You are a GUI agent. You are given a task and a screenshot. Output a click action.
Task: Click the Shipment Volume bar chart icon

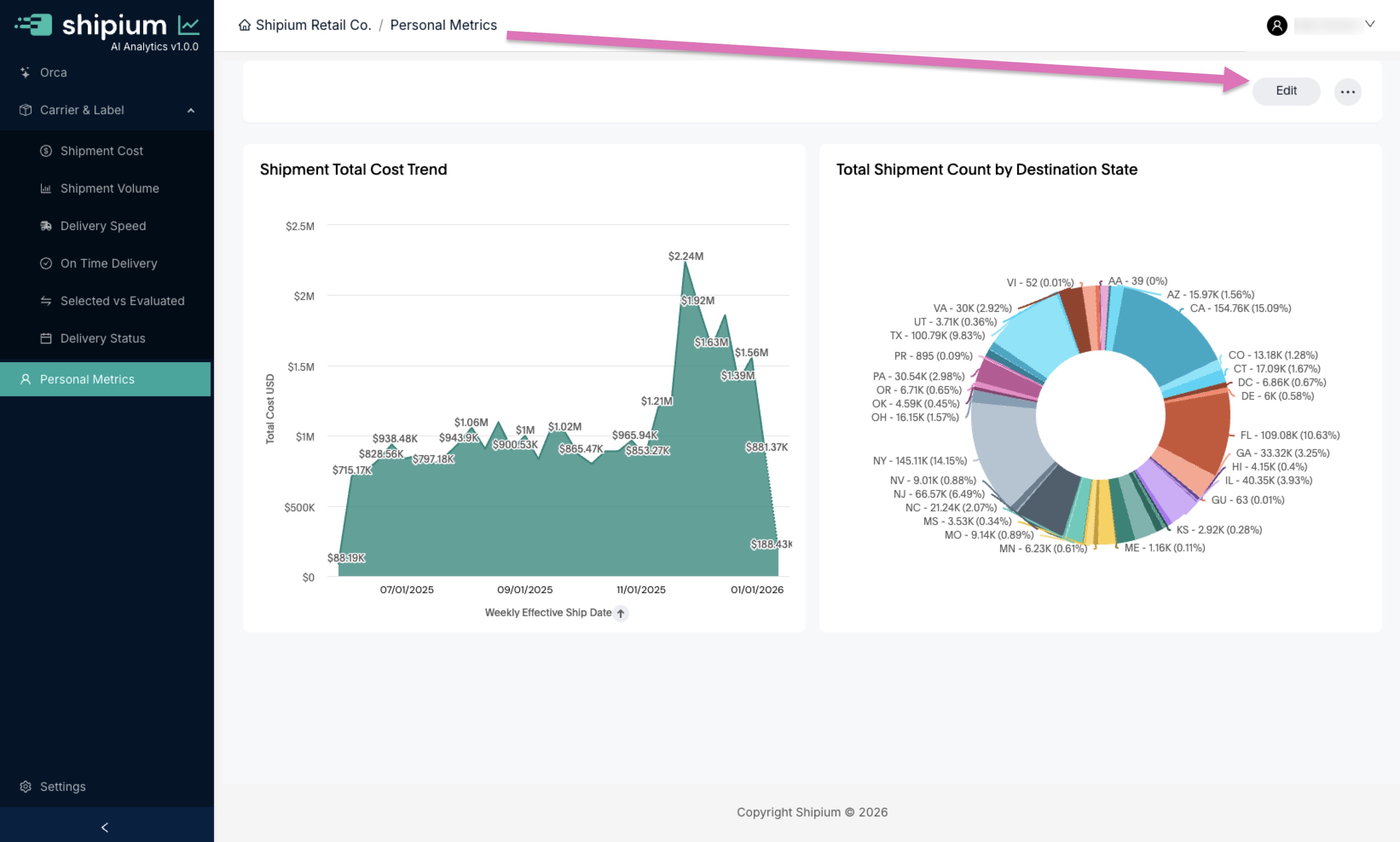[46, 188]
